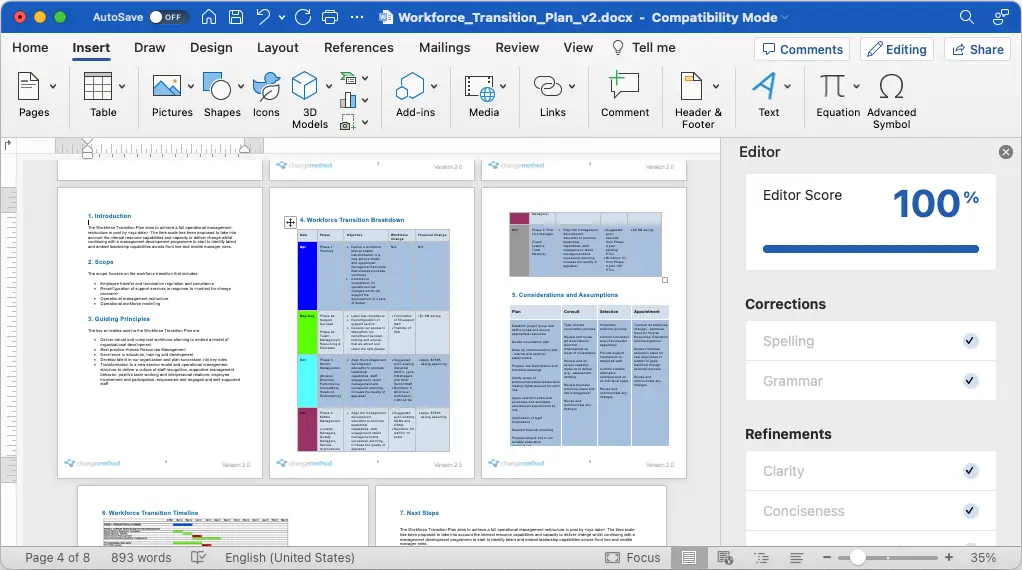Insert a Comment using the ribbon icon
Viewport: 1022px width, 570px height.
pyautogui.click(x=624, y=86)
